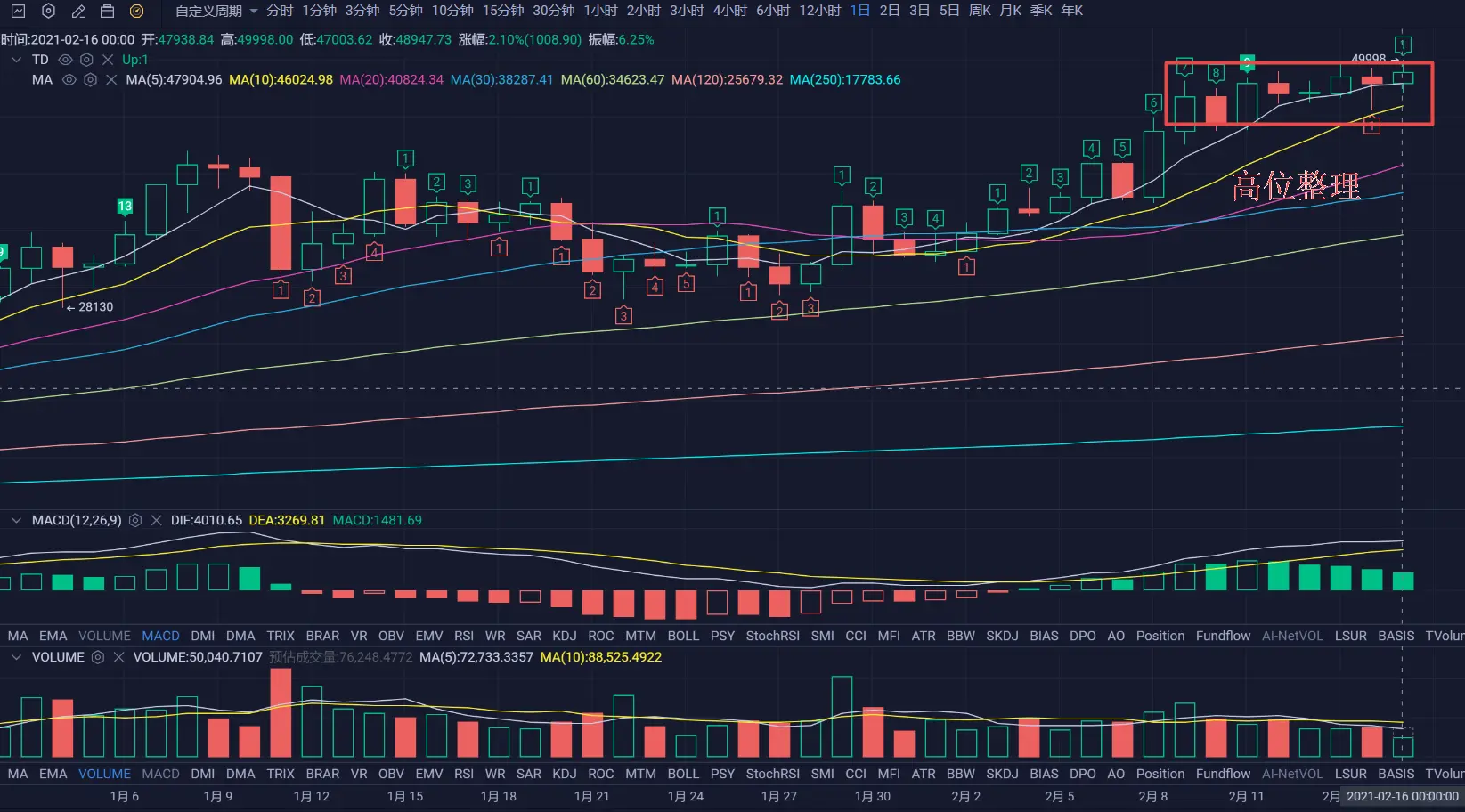Click the MA(250):17783.66 value label
Screen dimensions: 1465x812
(x=845, y=80)
